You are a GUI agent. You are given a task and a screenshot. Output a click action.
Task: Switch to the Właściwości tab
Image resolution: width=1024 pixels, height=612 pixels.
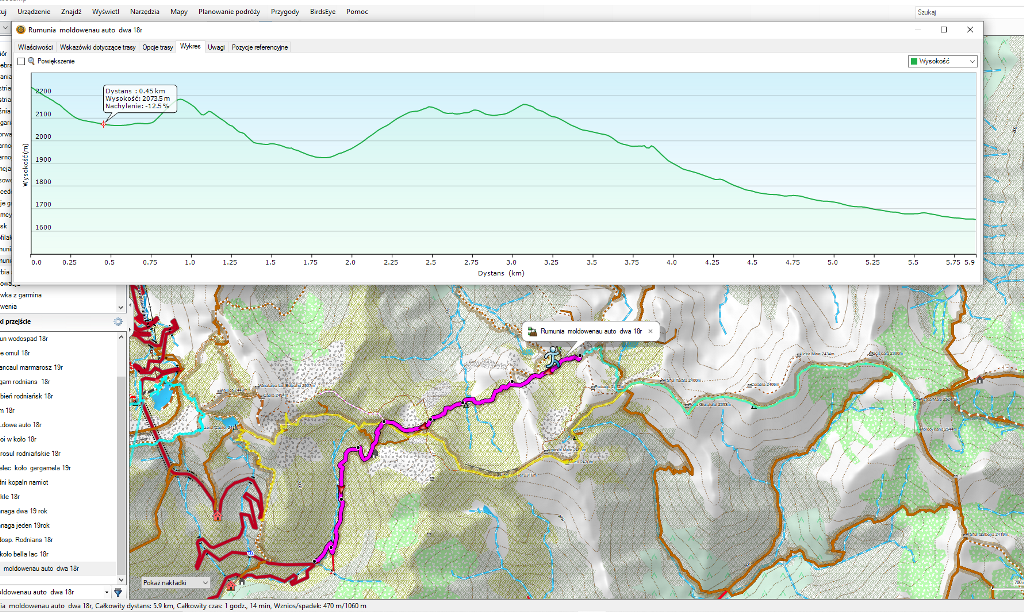point(35,47)
